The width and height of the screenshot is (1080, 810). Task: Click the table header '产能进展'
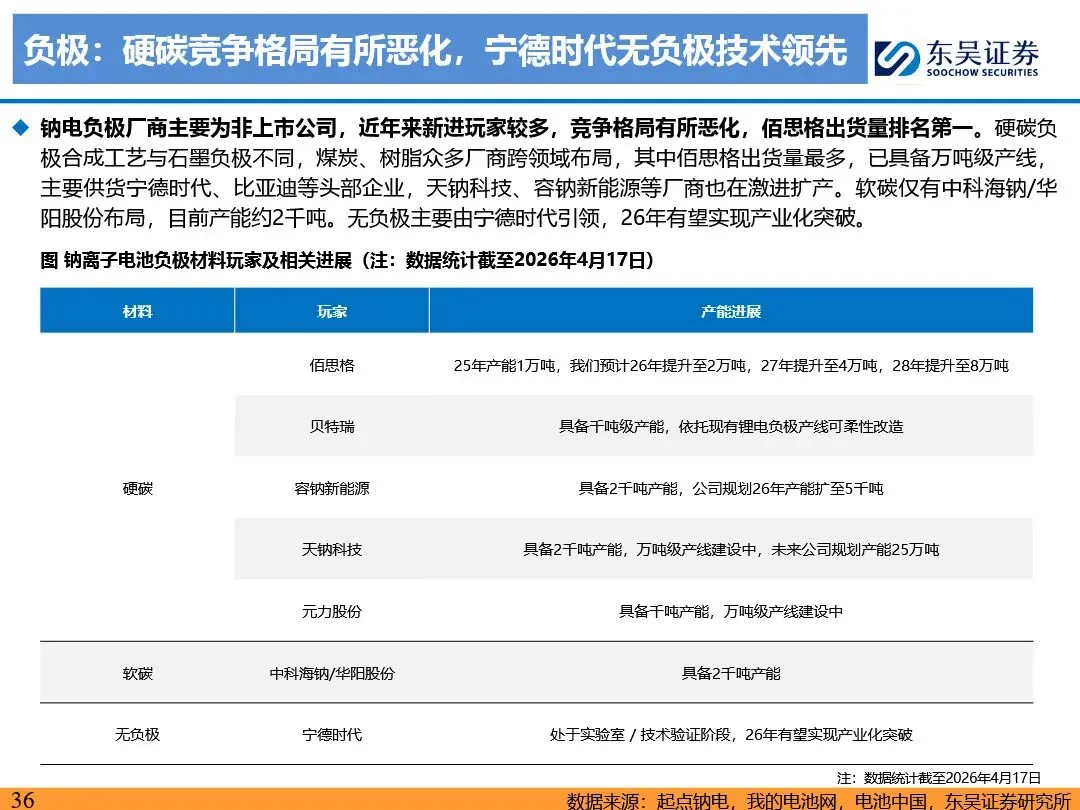coord(731,311)
